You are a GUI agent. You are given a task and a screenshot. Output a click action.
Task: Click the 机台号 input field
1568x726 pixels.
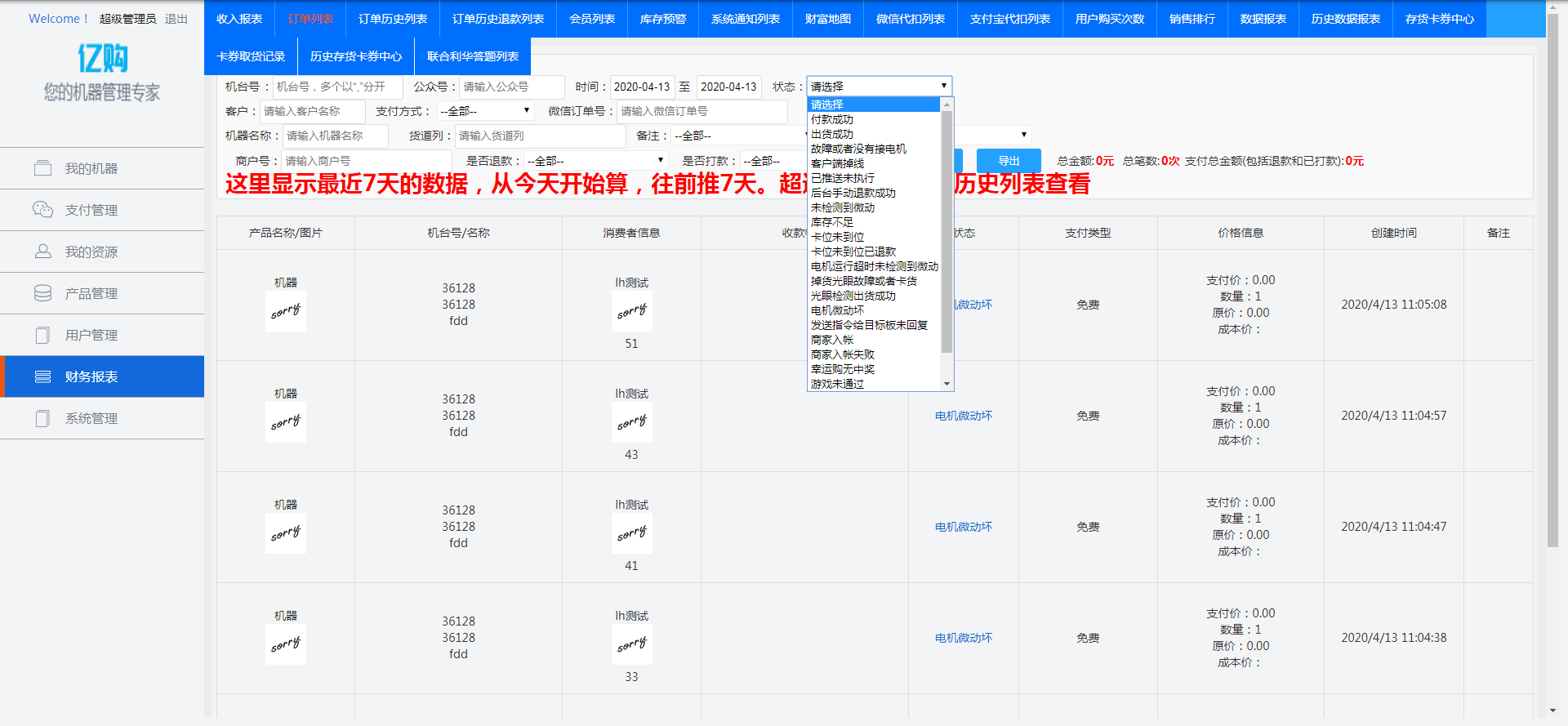336,87
